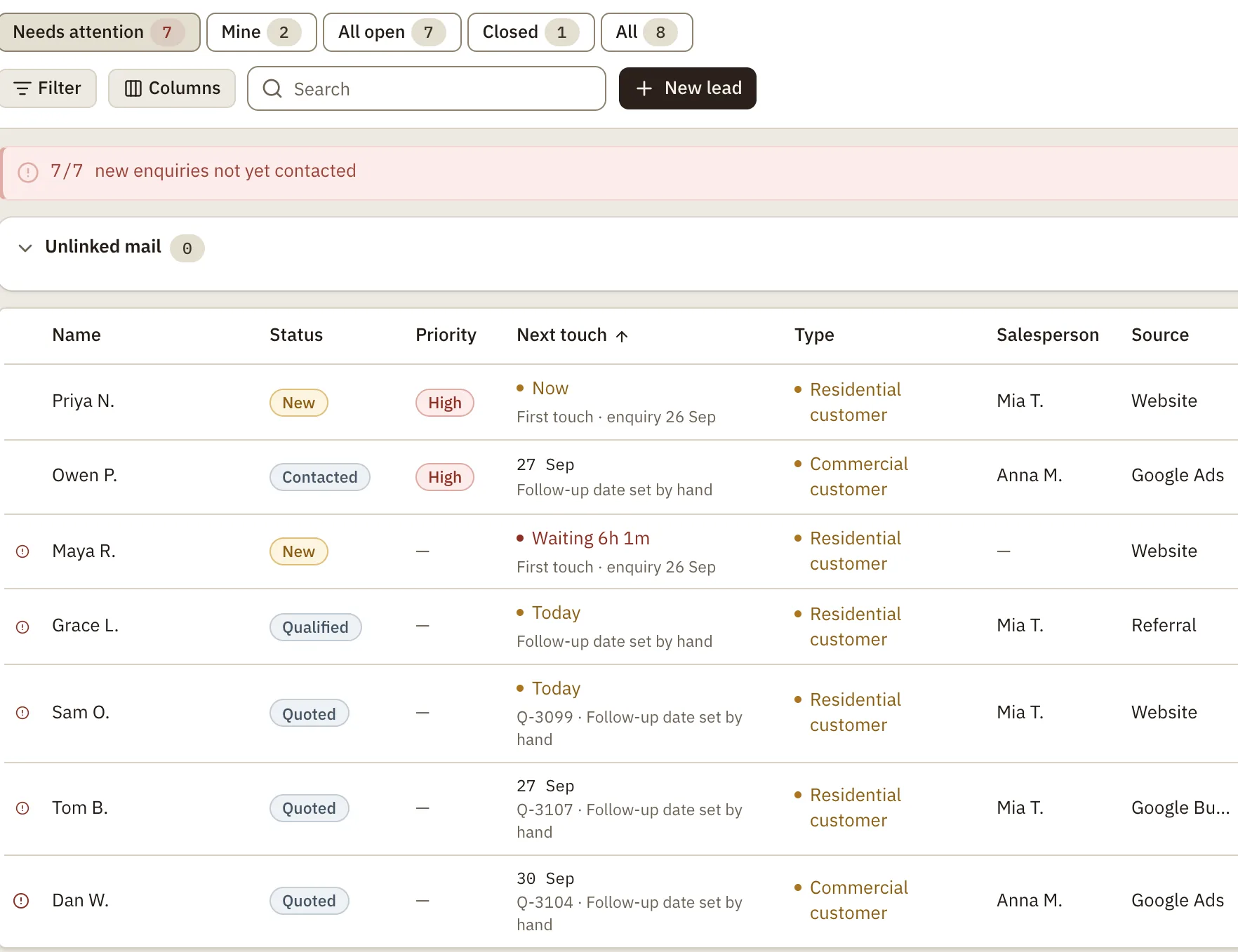Click 'Google Bu...' source for Tom B.

coord(1180,808)
